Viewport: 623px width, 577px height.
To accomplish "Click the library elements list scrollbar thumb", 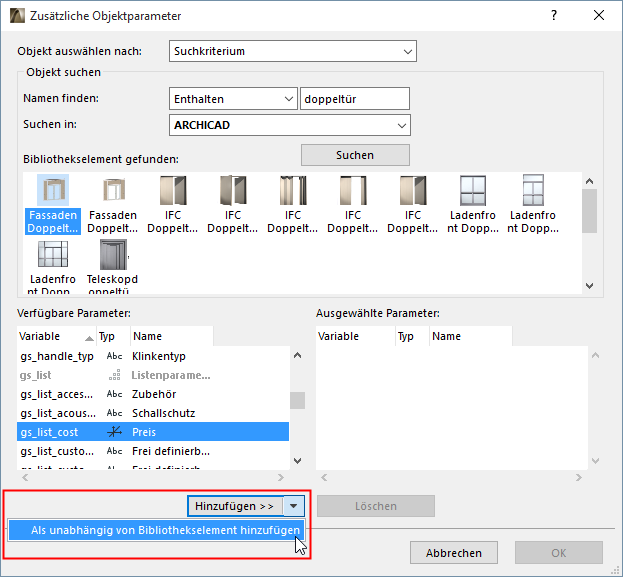I will tap(590, 211).
